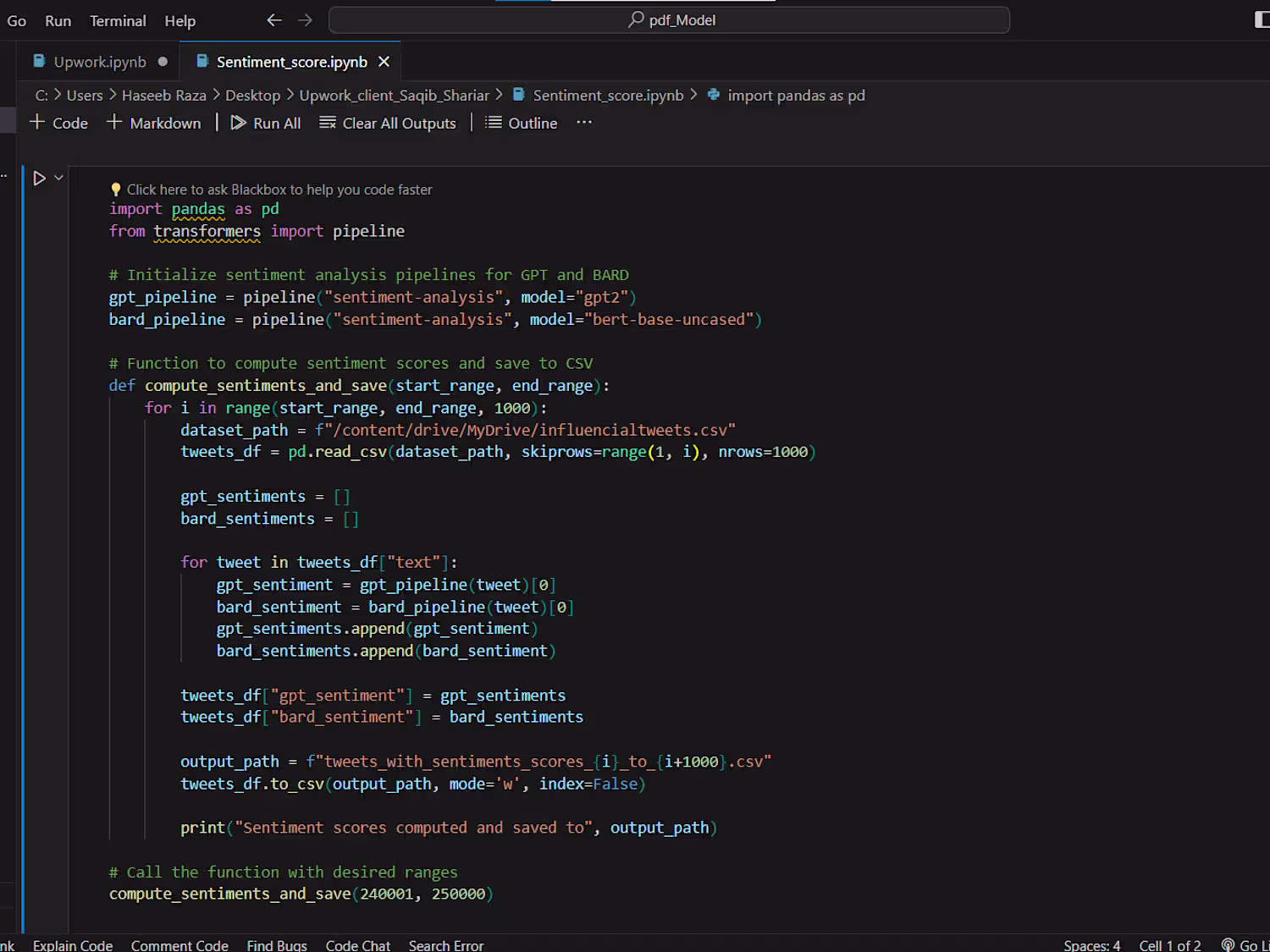Screen dimensions: 1270x952
Task: Open more notebook toolbar actions ellipsis
Action: [584, 123]
